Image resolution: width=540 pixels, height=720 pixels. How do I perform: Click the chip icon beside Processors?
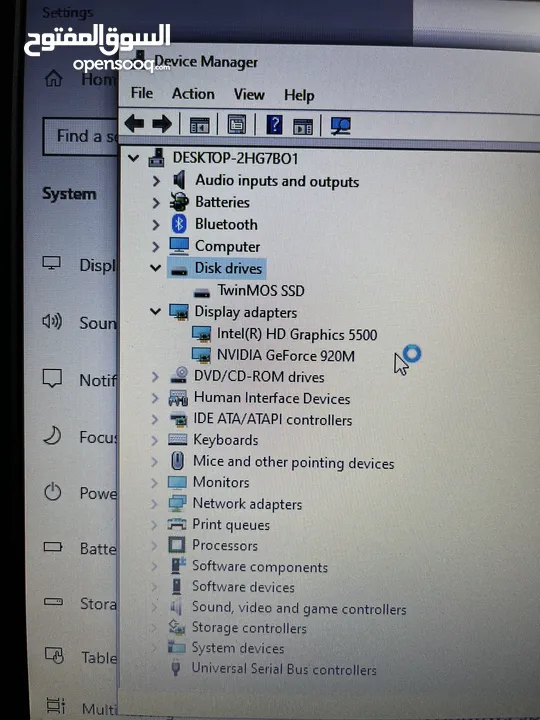(x=177, y=545)
